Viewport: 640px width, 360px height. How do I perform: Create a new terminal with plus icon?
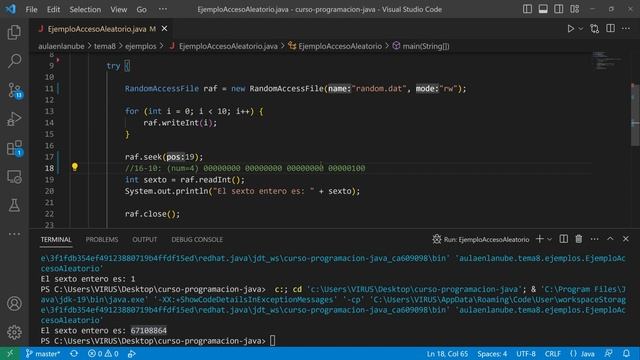tap(540, 239)
